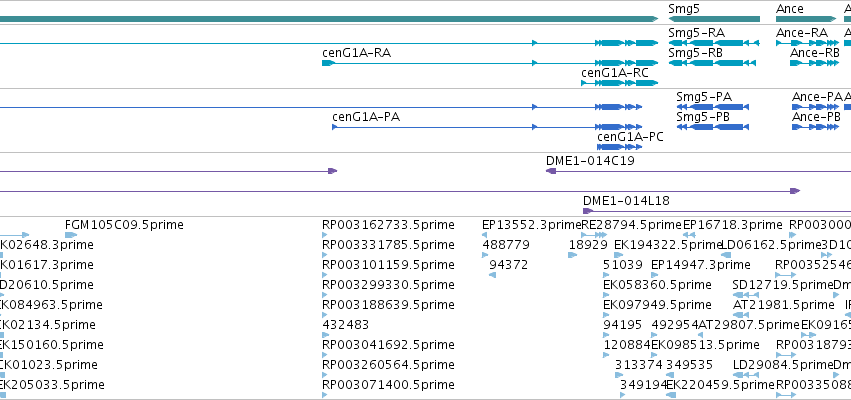Select the Smg5-PA protein glyph

(713, 107)
